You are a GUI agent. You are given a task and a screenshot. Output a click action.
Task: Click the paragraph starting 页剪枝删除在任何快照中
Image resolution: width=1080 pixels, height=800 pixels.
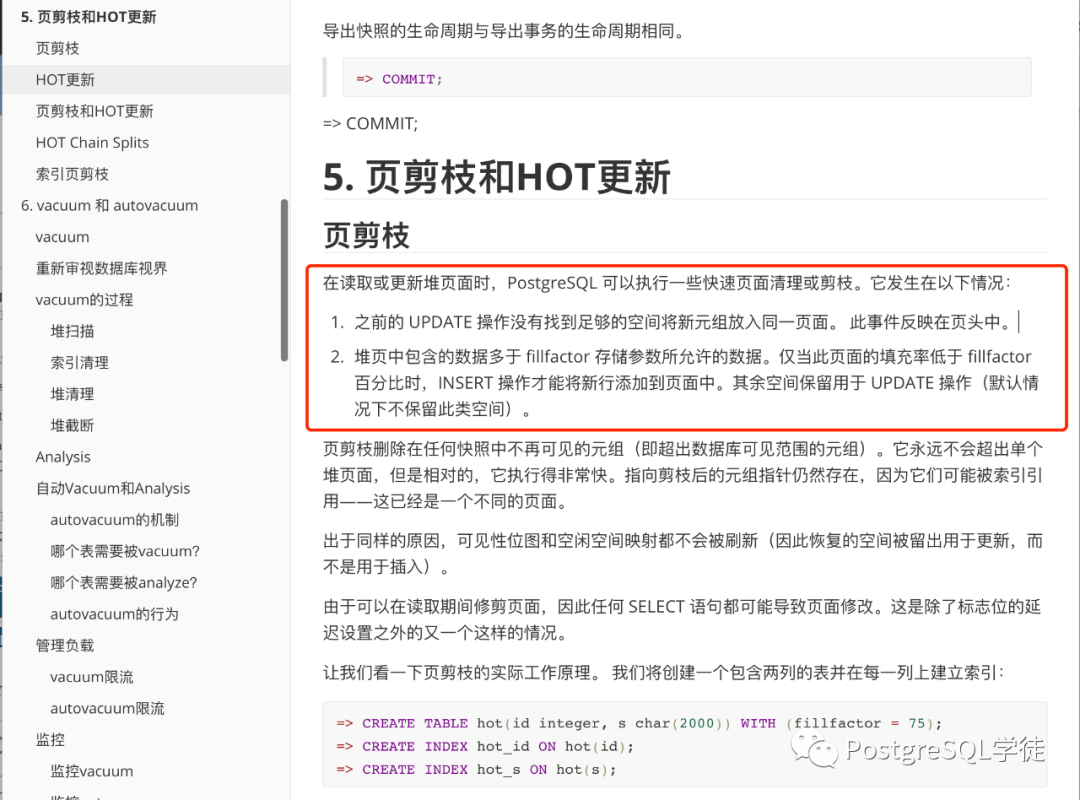click(x=683, y=475)
